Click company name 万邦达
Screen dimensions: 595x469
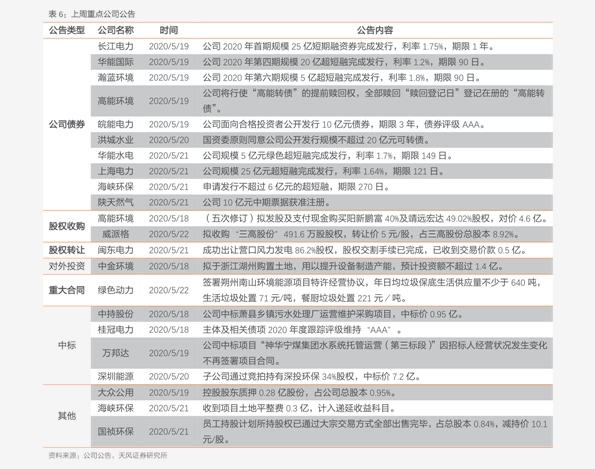coord(116,353)
